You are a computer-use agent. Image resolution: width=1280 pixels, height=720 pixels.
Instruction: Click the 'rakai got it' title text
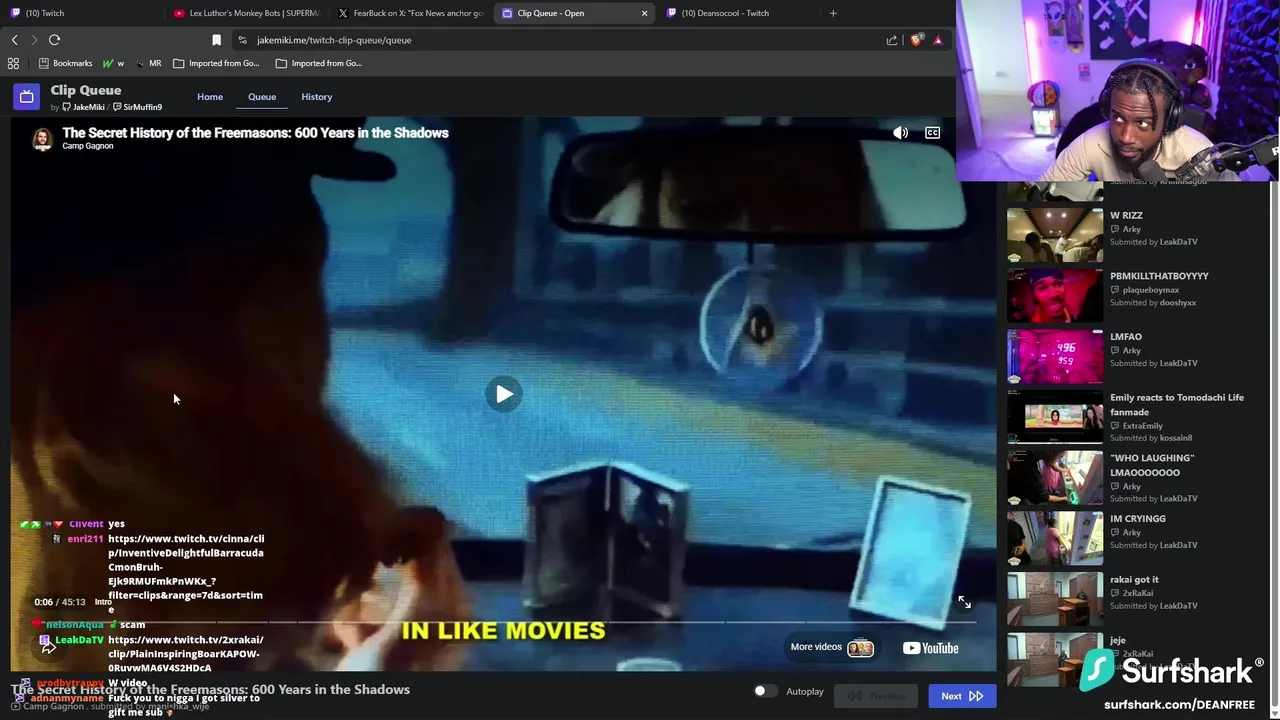coord(1134,579)
